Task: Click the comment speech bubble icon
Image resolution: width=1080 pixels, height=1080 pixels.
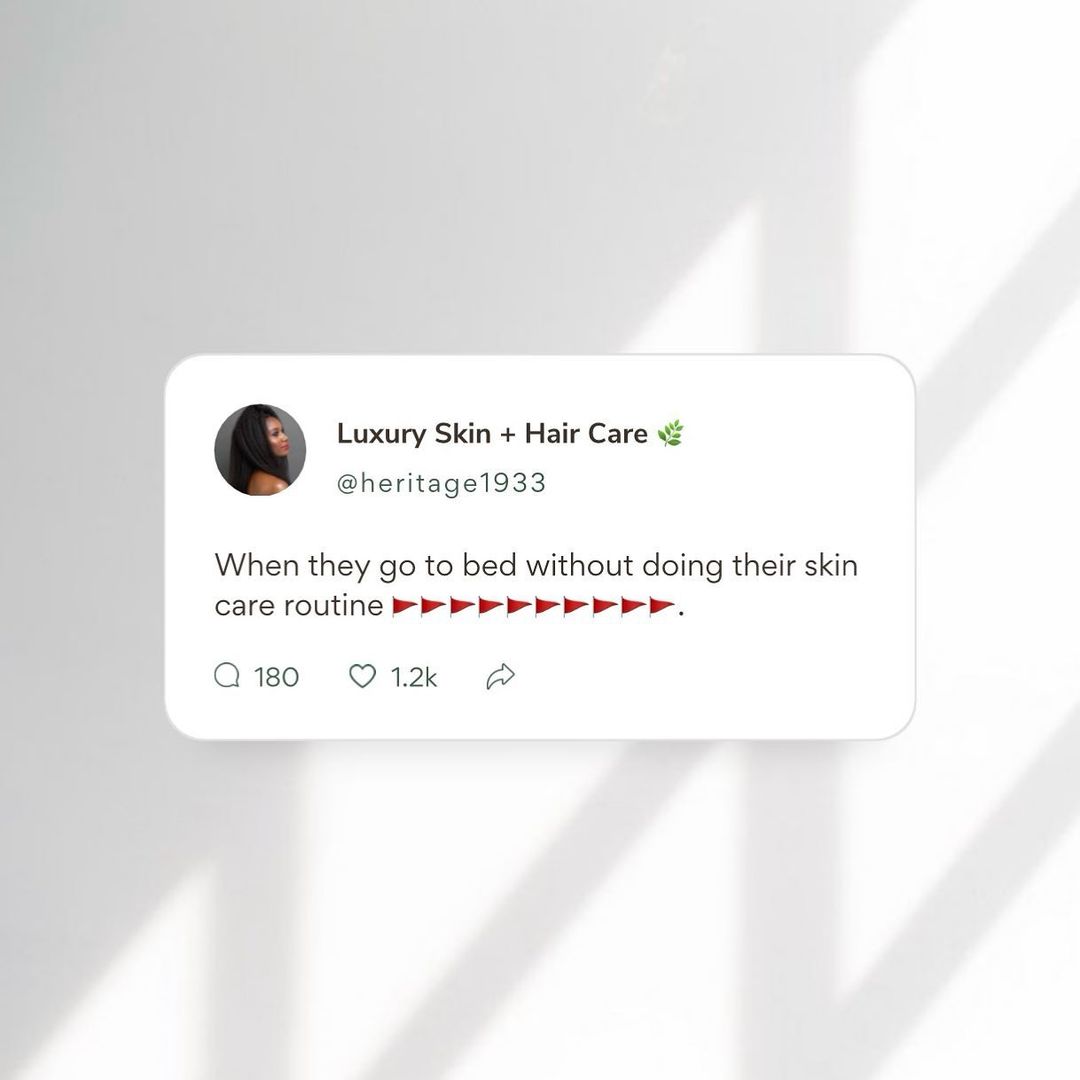Action: tap(227, 676)
